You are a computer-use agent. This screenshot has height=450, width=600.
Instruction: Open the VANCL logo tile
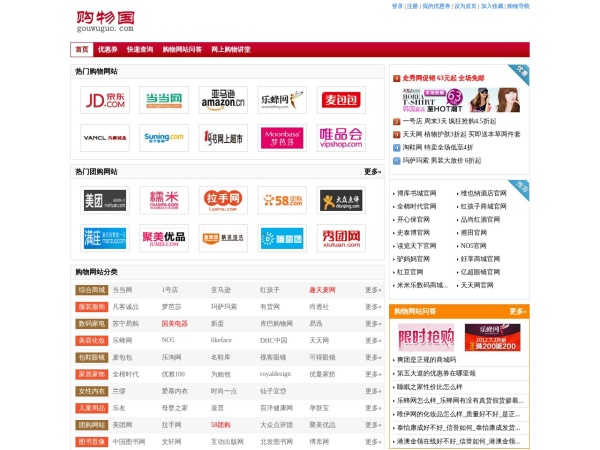pyautogui.click(x=105, y=138)
